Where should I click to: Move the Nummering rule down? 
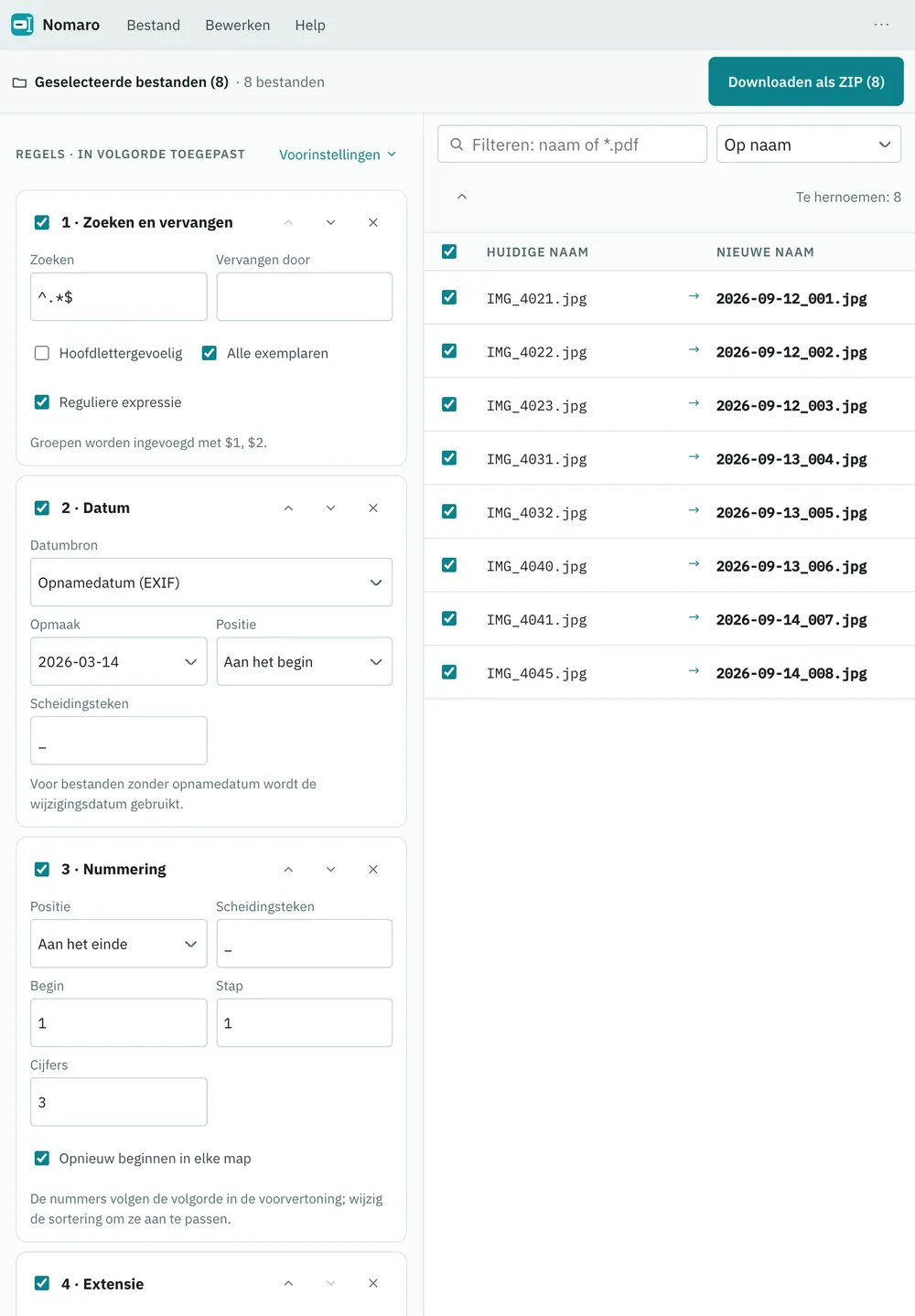(x=330, y=869)
